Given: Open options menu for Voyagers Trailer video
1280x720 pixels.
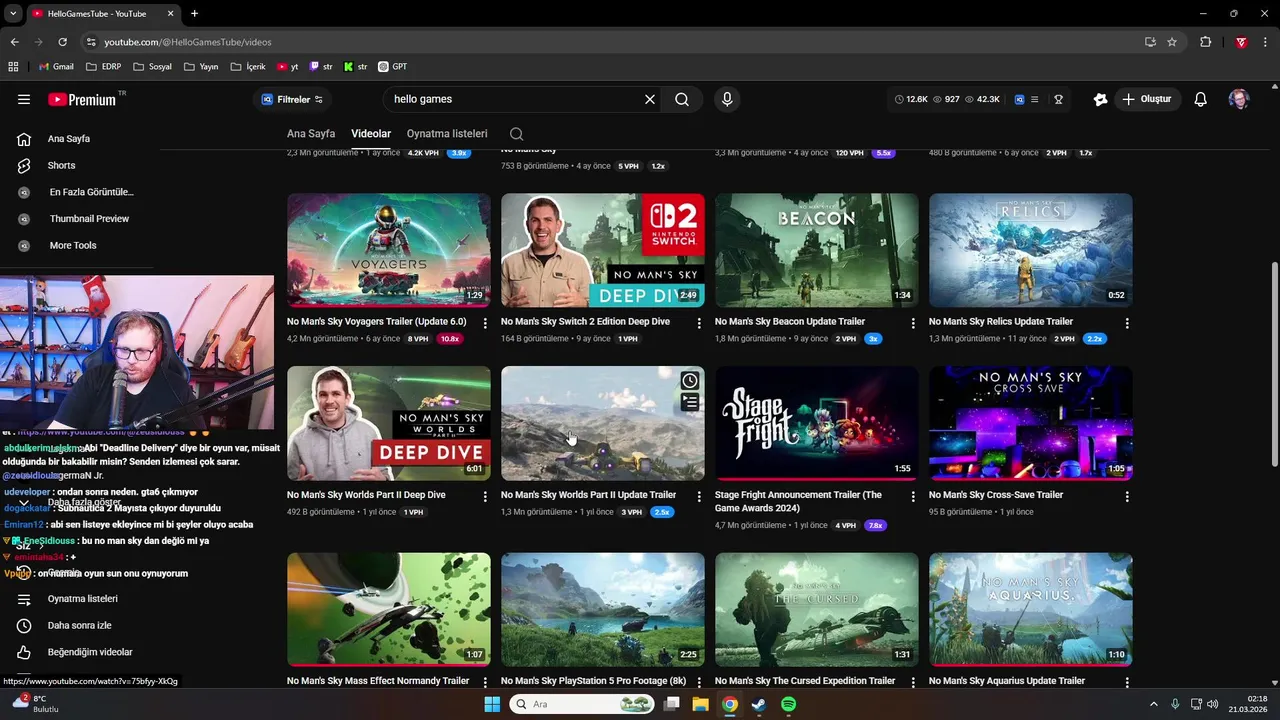Looking at the screenshot, I should 485,323.
